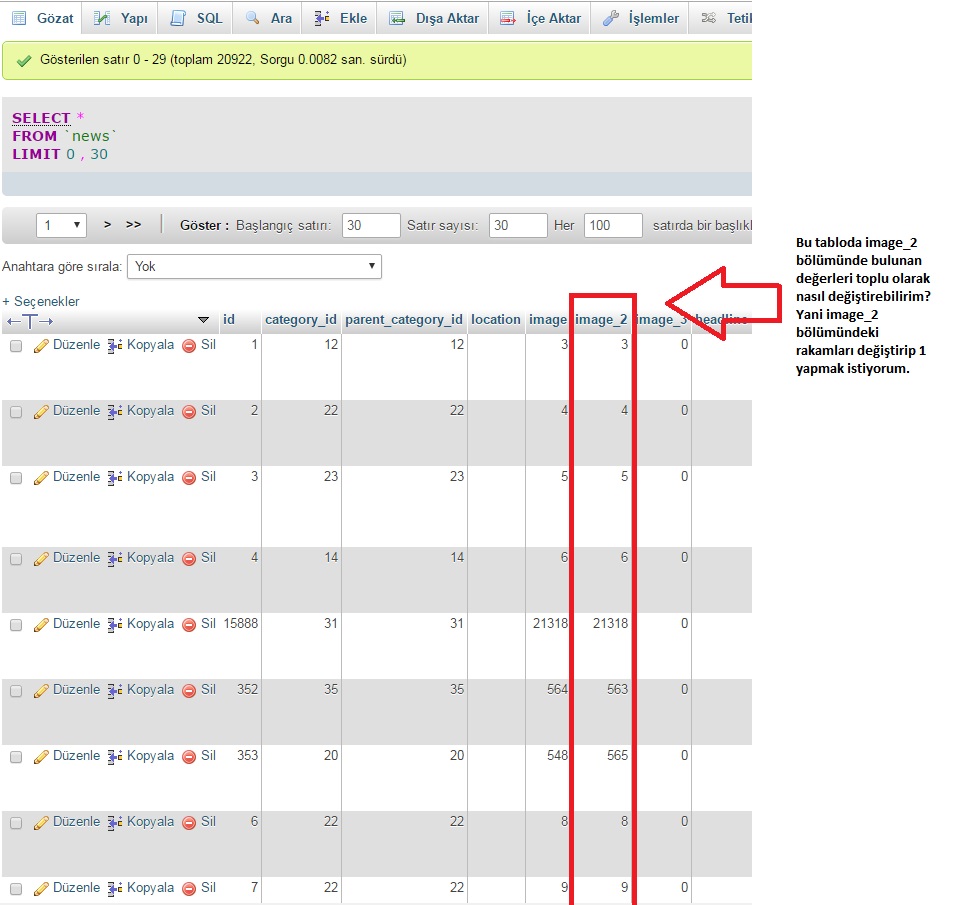Sort by the id column header

tap(228, 319)
